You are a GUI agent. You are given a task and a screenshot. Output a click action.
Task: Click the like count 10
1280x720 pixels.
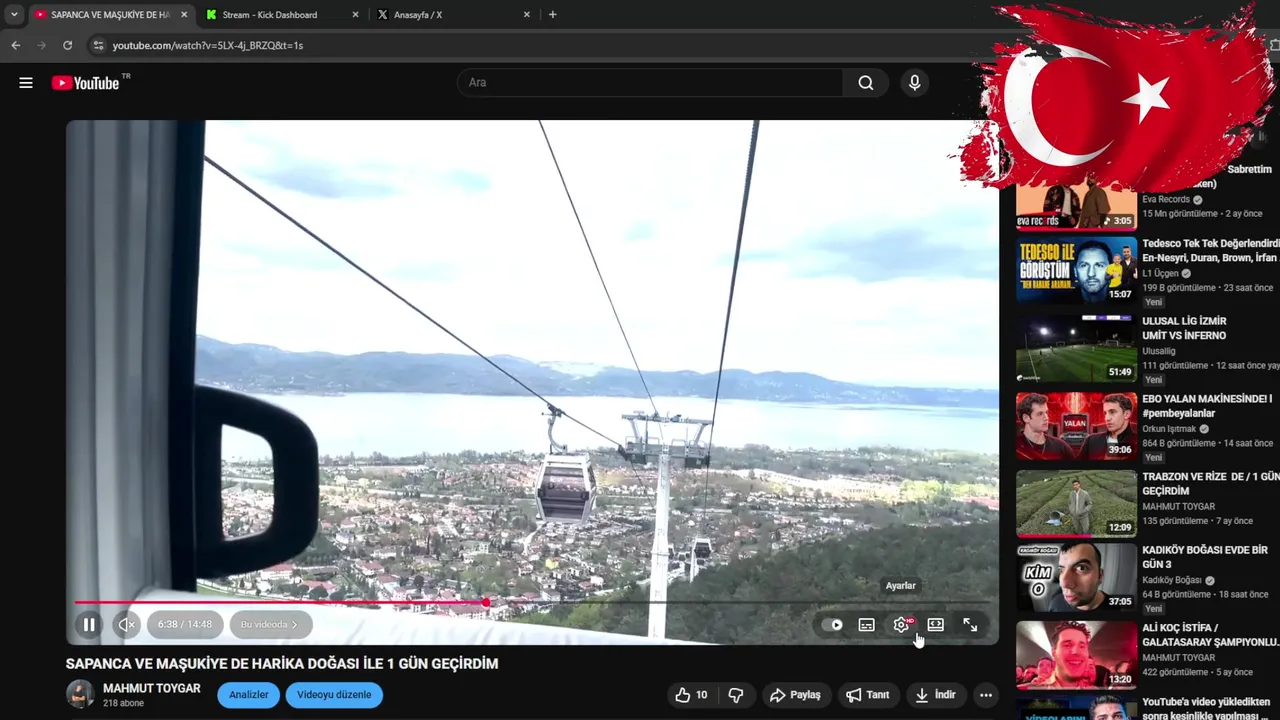701,695
